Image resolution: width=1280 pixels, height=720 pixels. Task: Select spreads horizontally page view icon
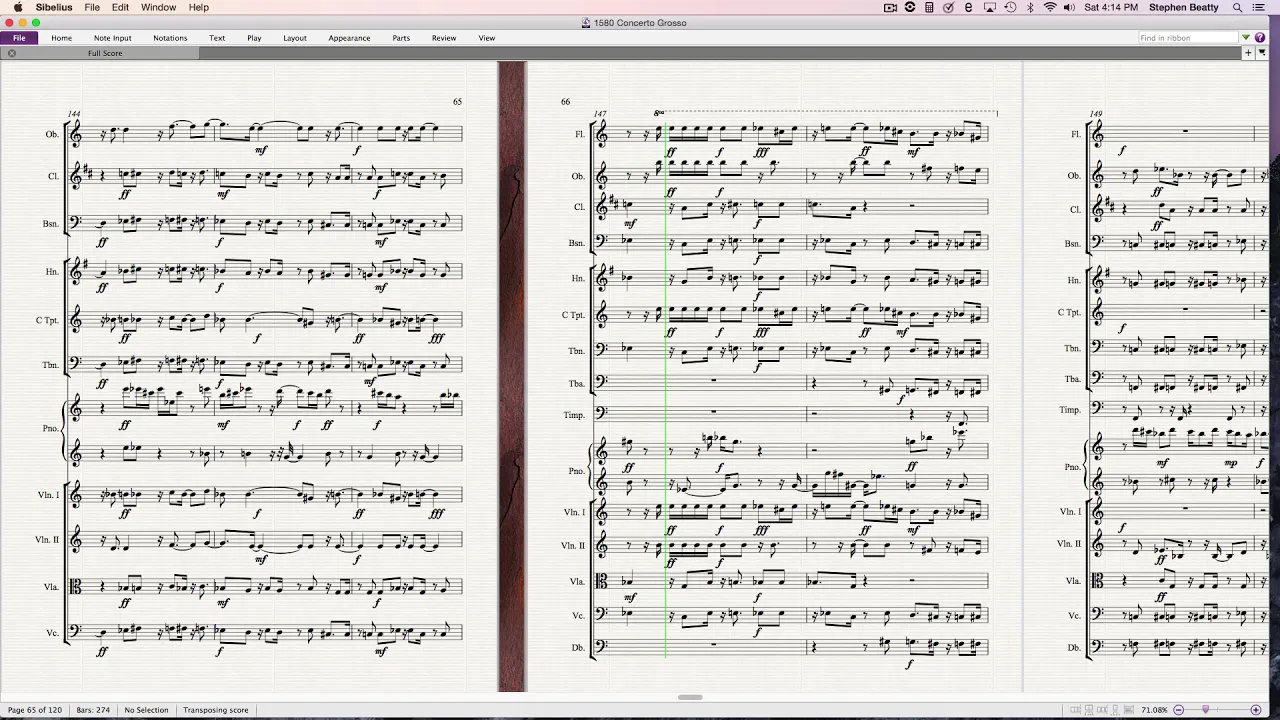1076,710
